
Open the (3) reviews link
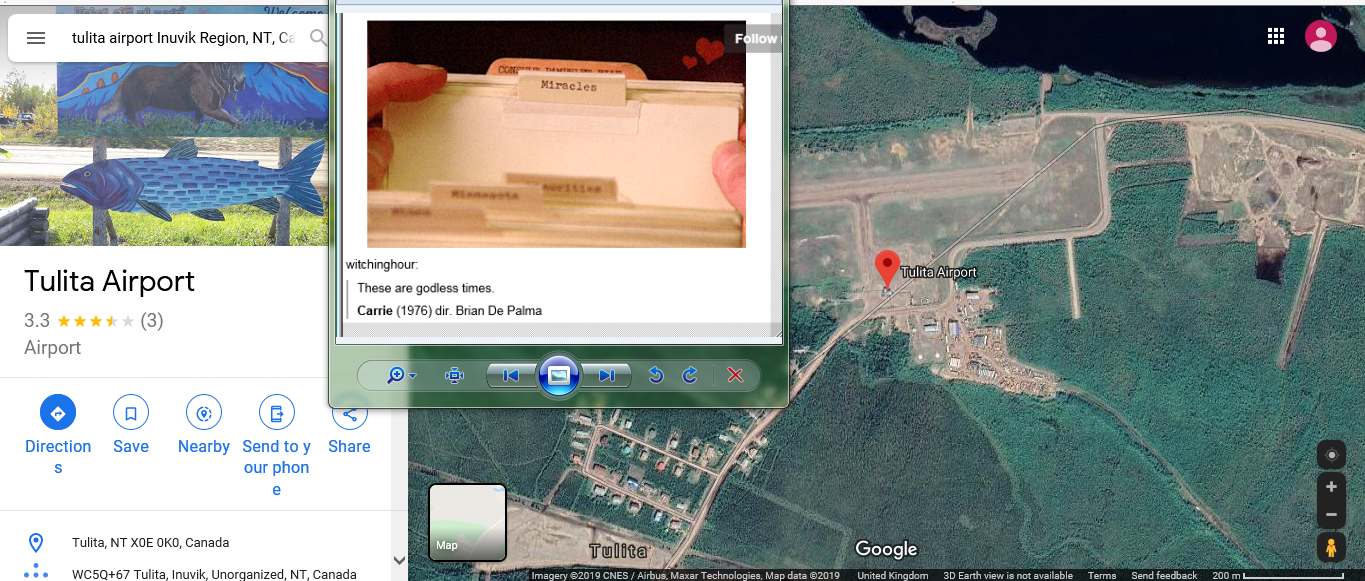(152, 321)
